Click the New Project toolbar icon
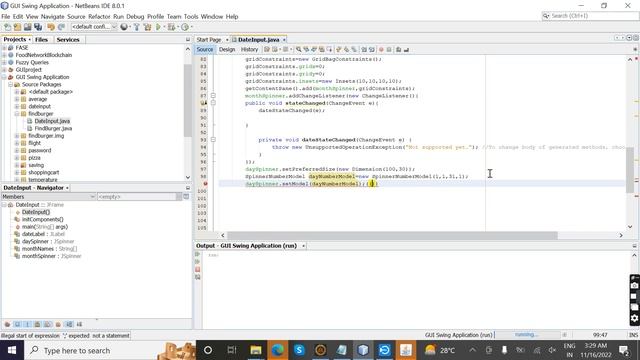The image size is (640, 360). point(17,27)
